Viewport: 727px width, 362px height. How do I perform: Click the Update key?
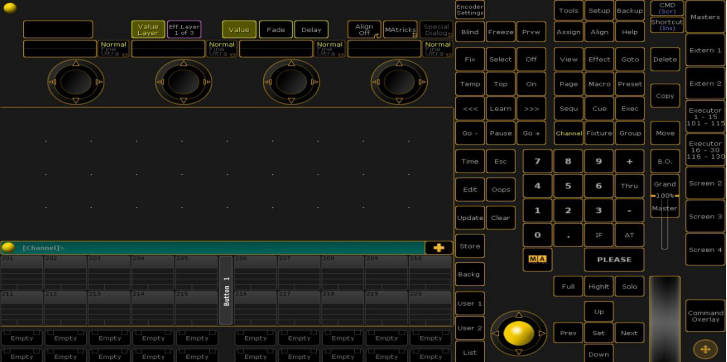pos(470,218)
